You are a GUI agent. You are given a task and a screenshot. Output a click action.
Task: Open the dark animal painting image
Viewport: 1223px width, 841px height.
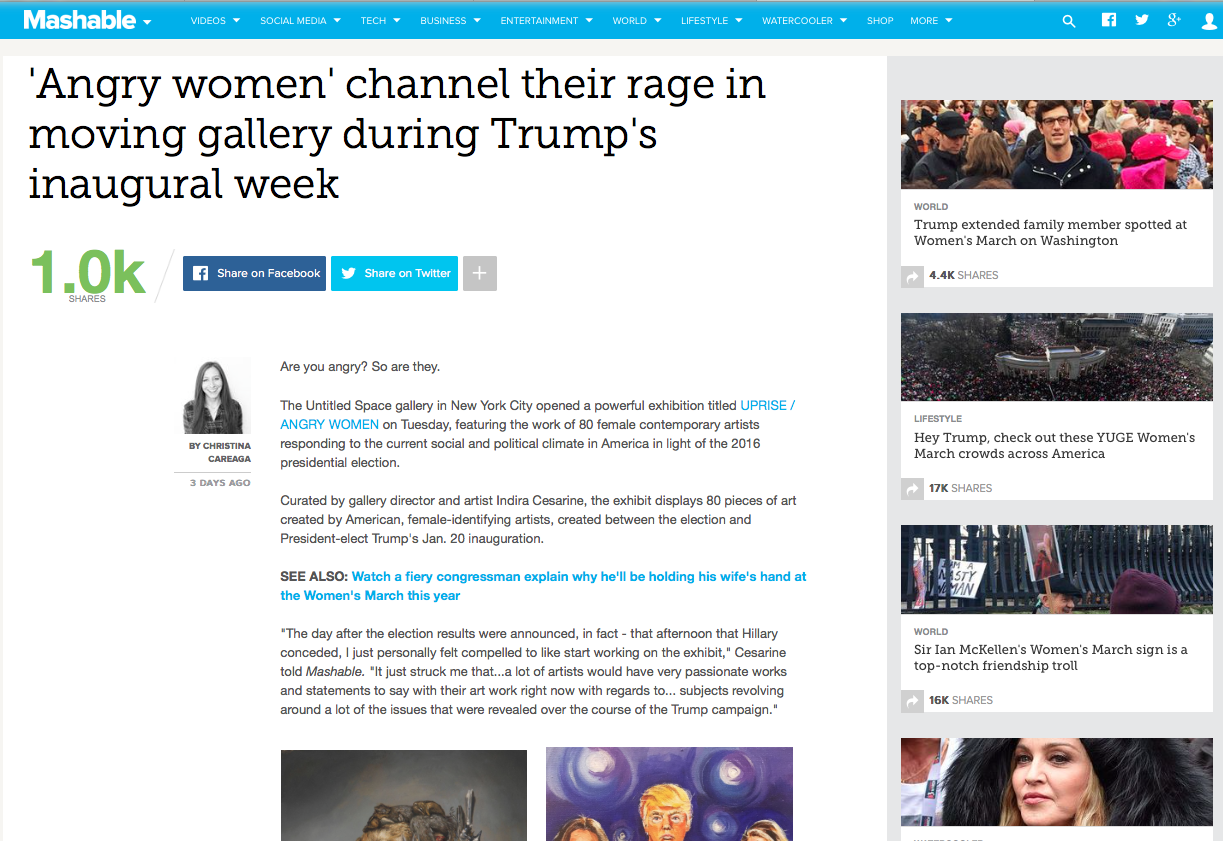[403, 794]
